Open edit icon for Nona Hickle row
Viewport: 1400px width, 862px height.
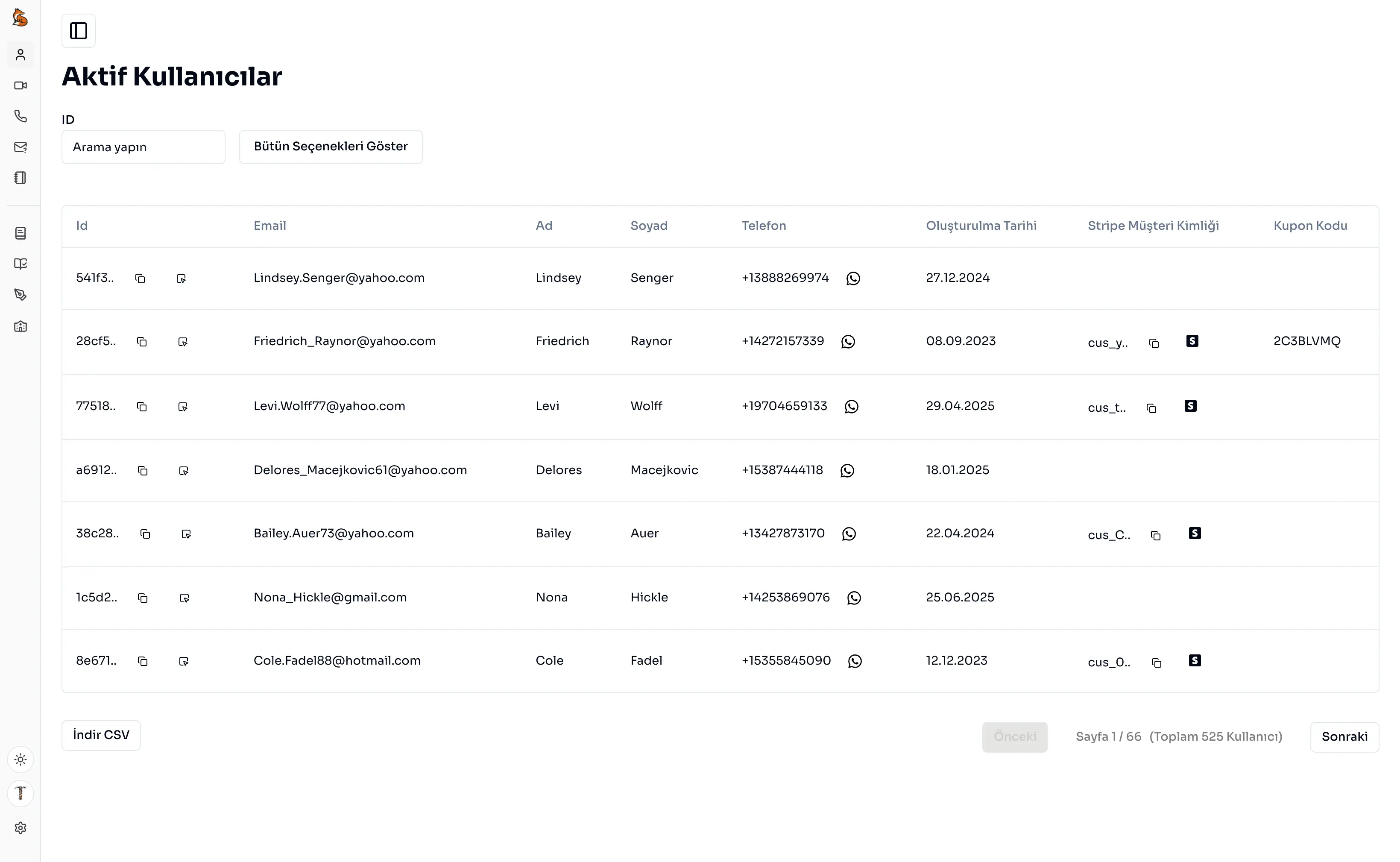(184, 598)
